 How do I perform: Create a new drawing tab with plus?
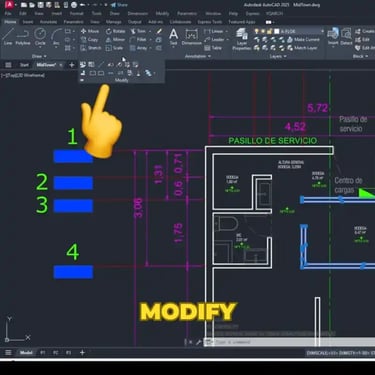[72, 65]
